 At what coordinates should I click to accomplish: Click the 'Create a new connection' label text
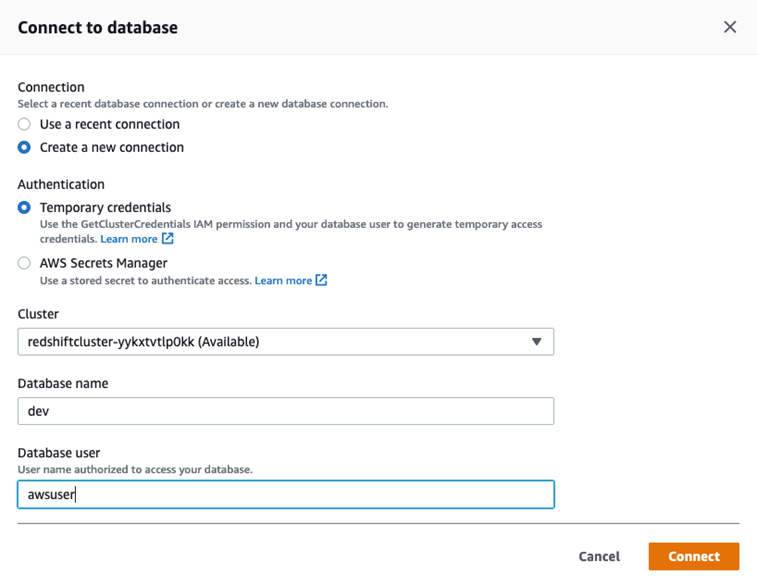click(112, 148)
